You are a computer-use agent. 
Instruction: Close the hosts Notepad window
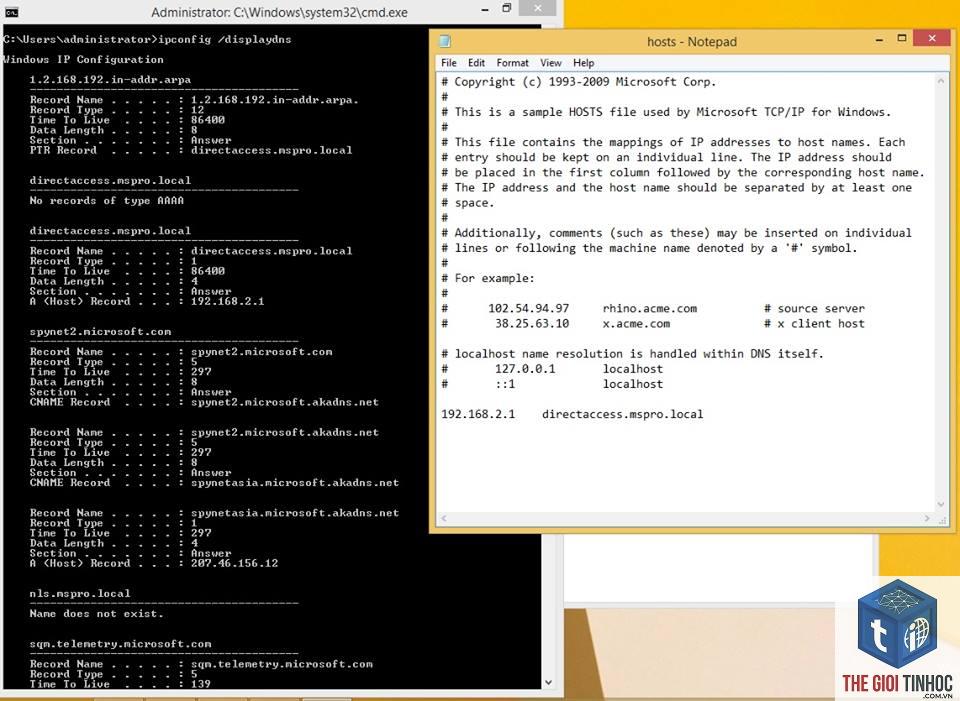932,38
